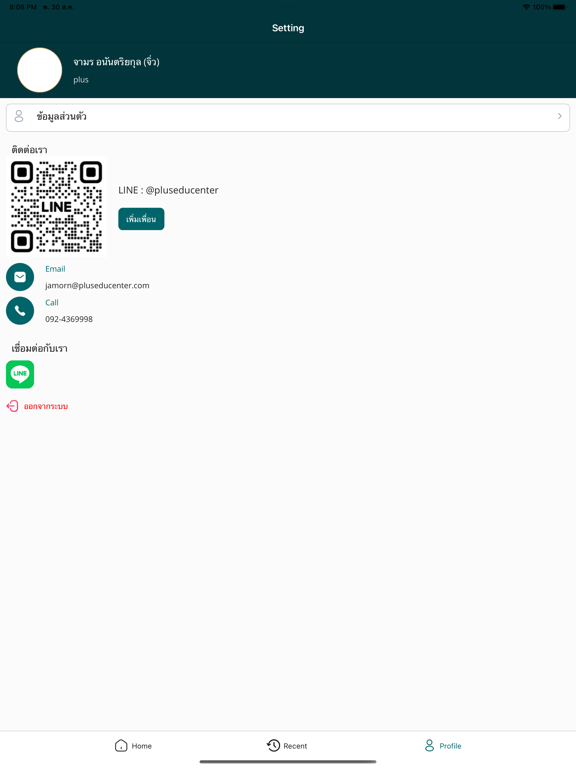Tap the ออกจากระบบ logout link
Screen dimensions: 576x768
tap(46, 407)
